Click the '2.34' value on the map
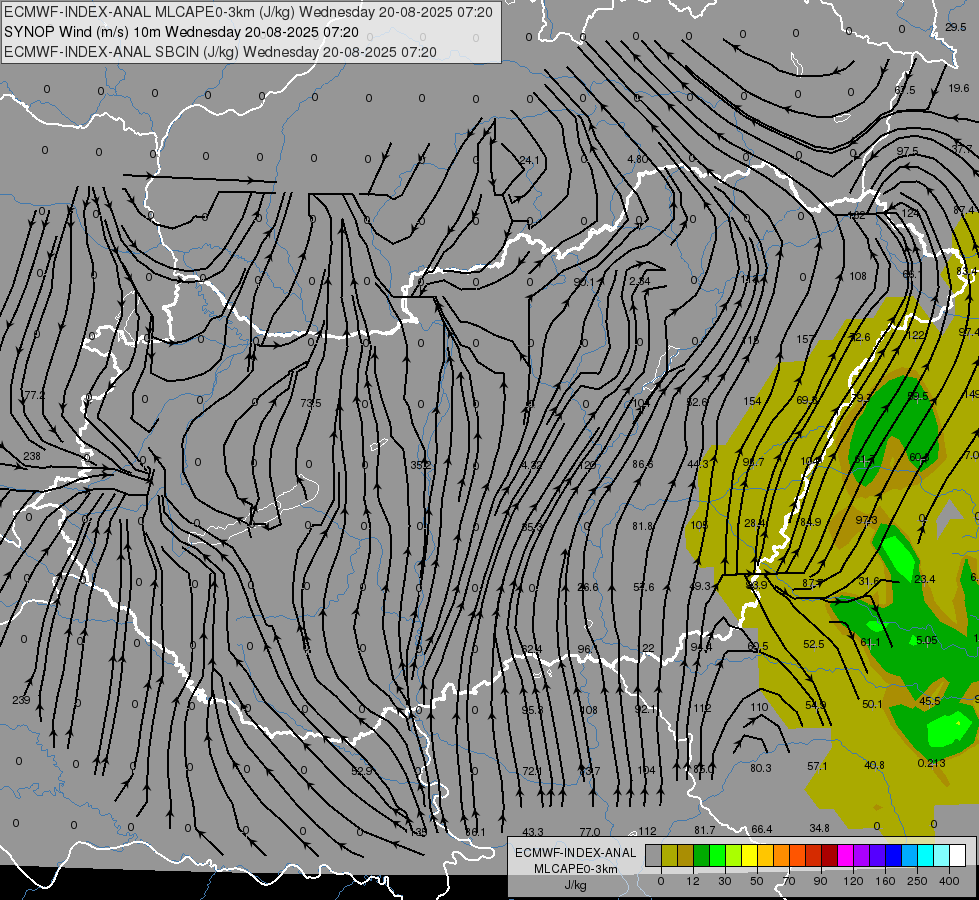This screenshot has width=979, height=900. coord(639,281)
